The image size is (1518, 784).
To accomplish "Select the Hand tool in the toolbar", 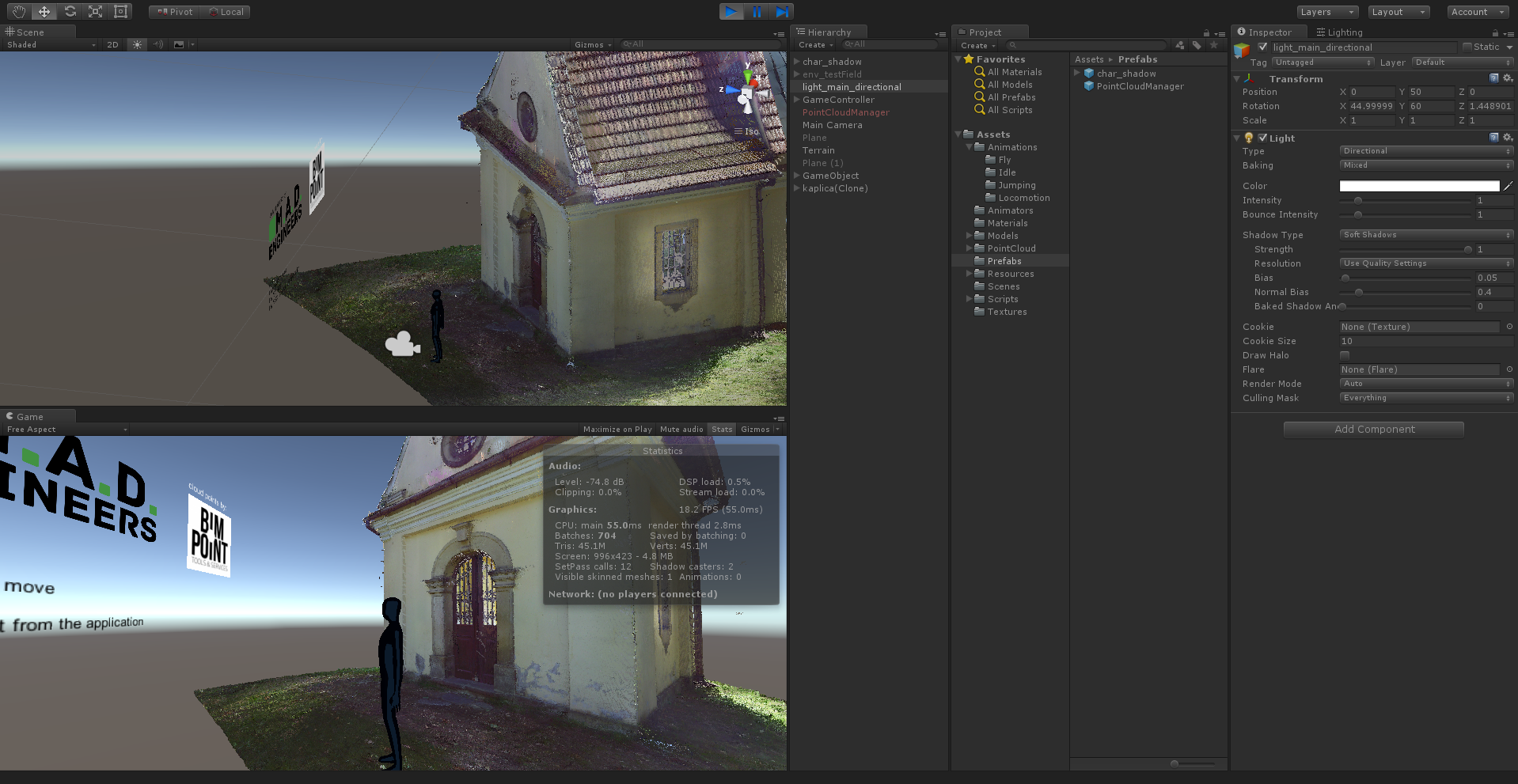I will coord(18,12).
